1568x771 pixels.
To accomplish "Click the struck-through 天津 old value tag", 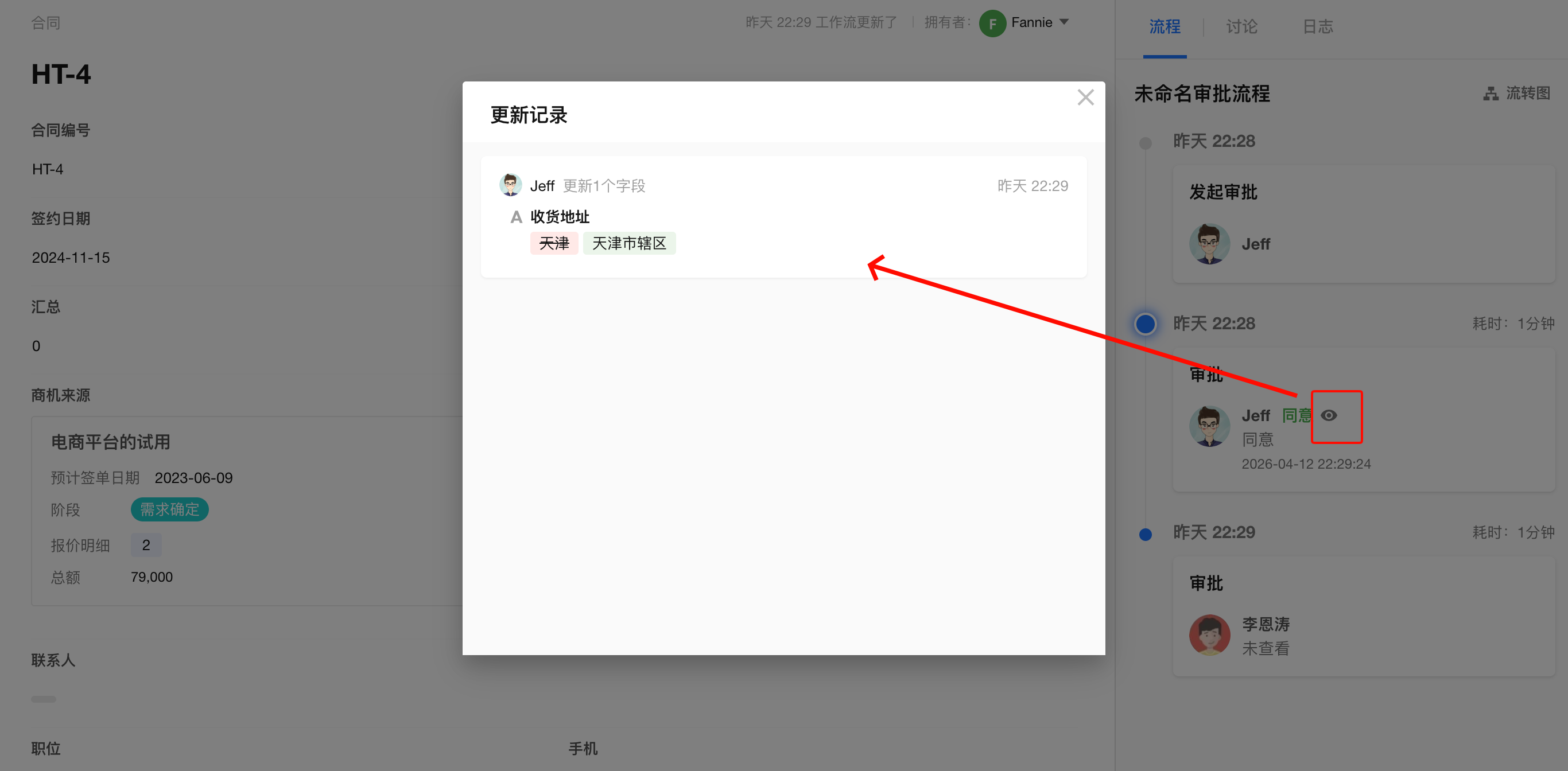I will (x=553, y=243).
